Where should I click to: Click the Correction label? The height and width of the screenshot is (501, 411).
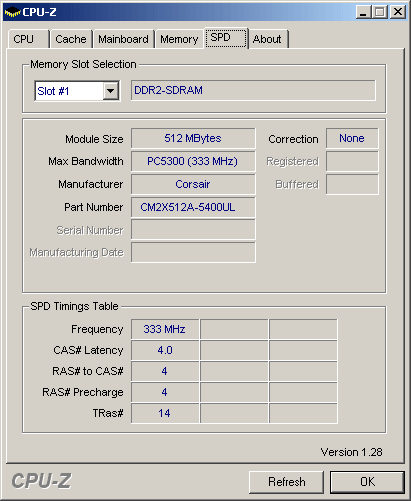point(293,139)
